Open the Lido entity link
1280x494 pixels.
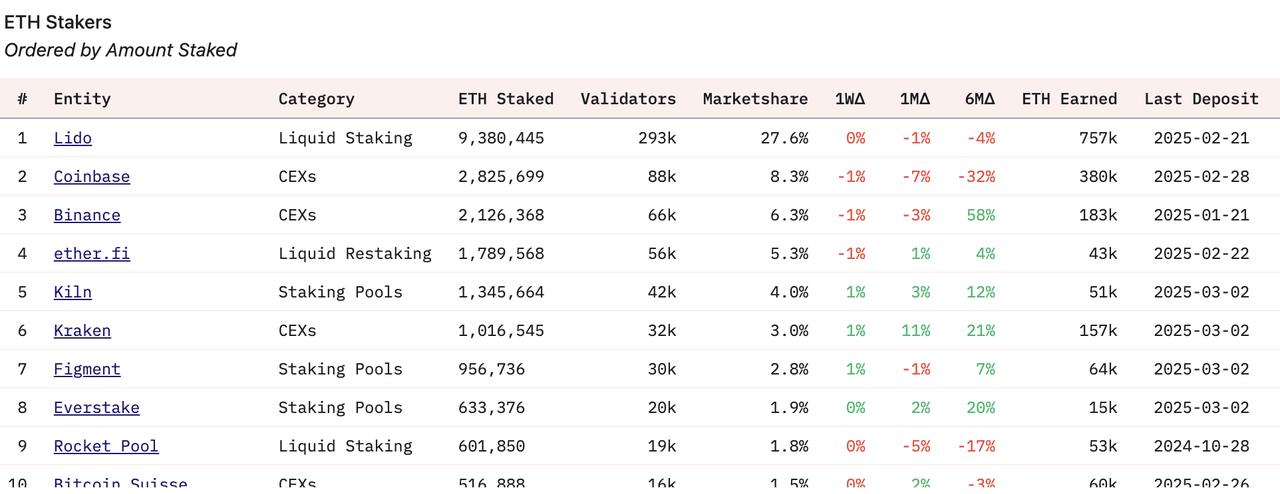(72, 138)
